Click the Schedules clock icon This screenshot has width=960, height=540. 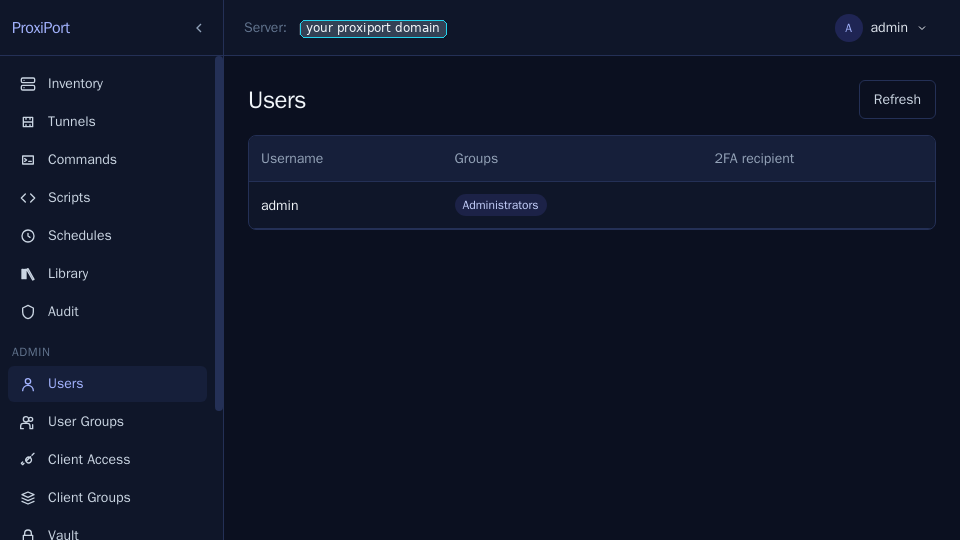(x=28, y=236)
